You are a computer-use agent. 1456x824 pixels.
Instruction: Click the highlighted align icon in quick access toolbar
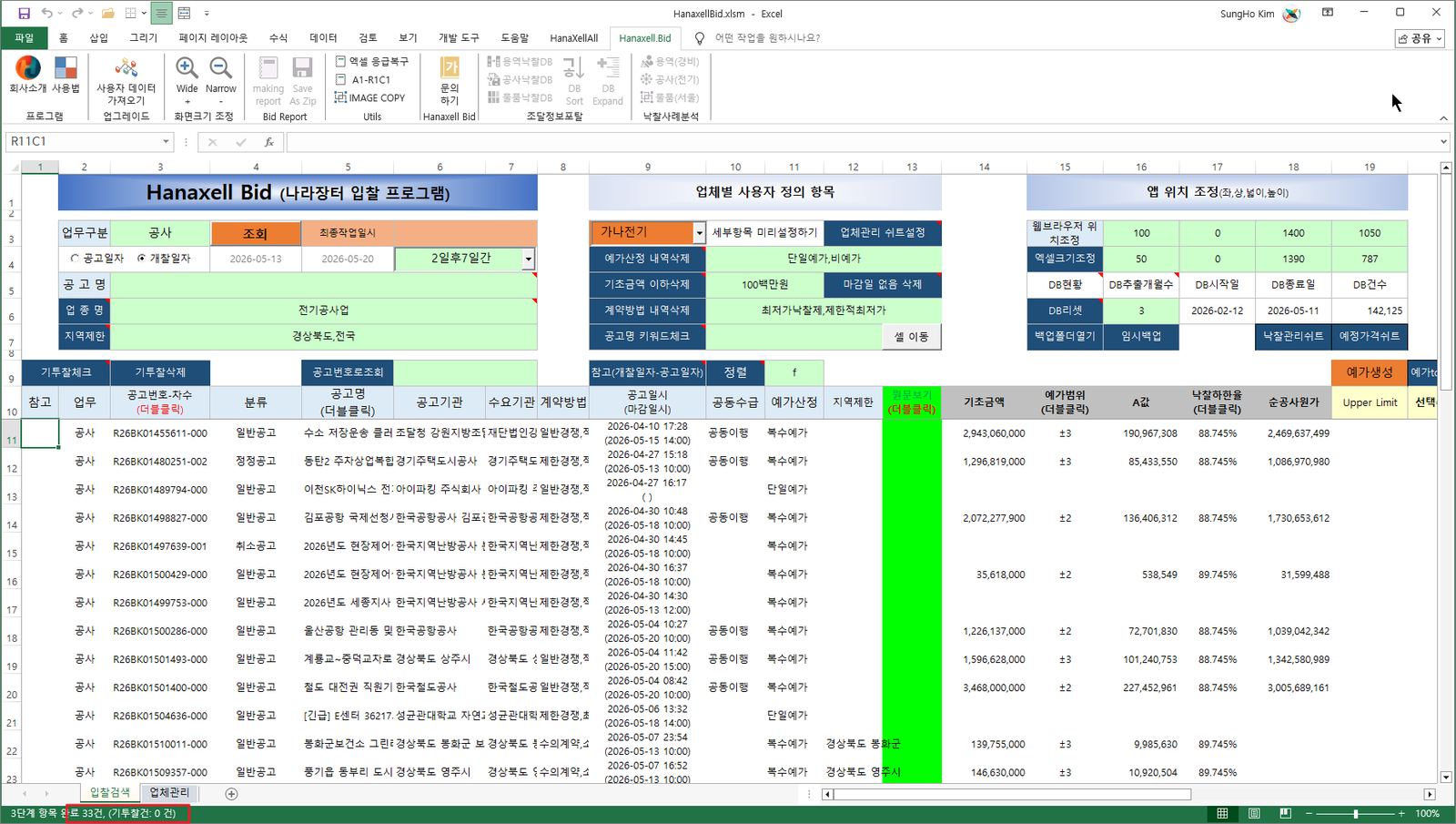(x=161, y=14)
